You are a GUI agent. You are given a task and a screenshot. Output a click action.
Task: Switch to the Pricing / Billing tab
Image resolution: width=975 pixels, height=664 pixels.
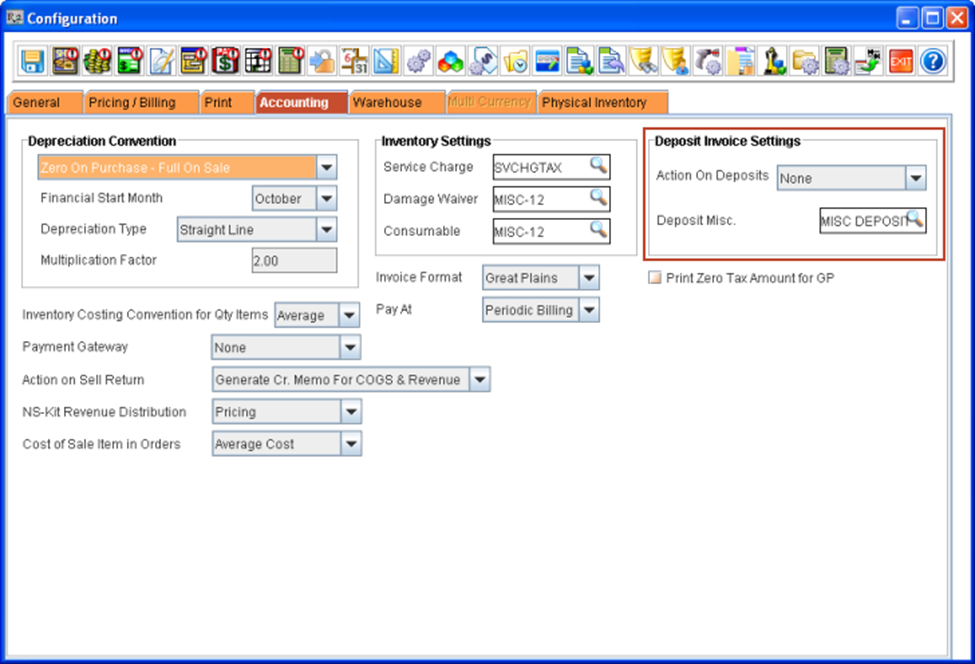tap(132, 102)
